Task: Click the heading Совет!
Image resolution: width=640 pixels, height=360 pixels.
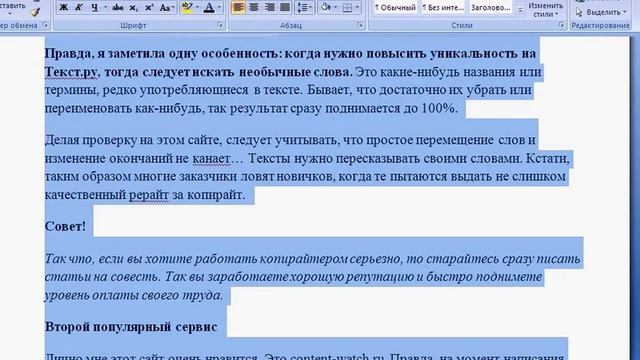Action: coord(65,226)
